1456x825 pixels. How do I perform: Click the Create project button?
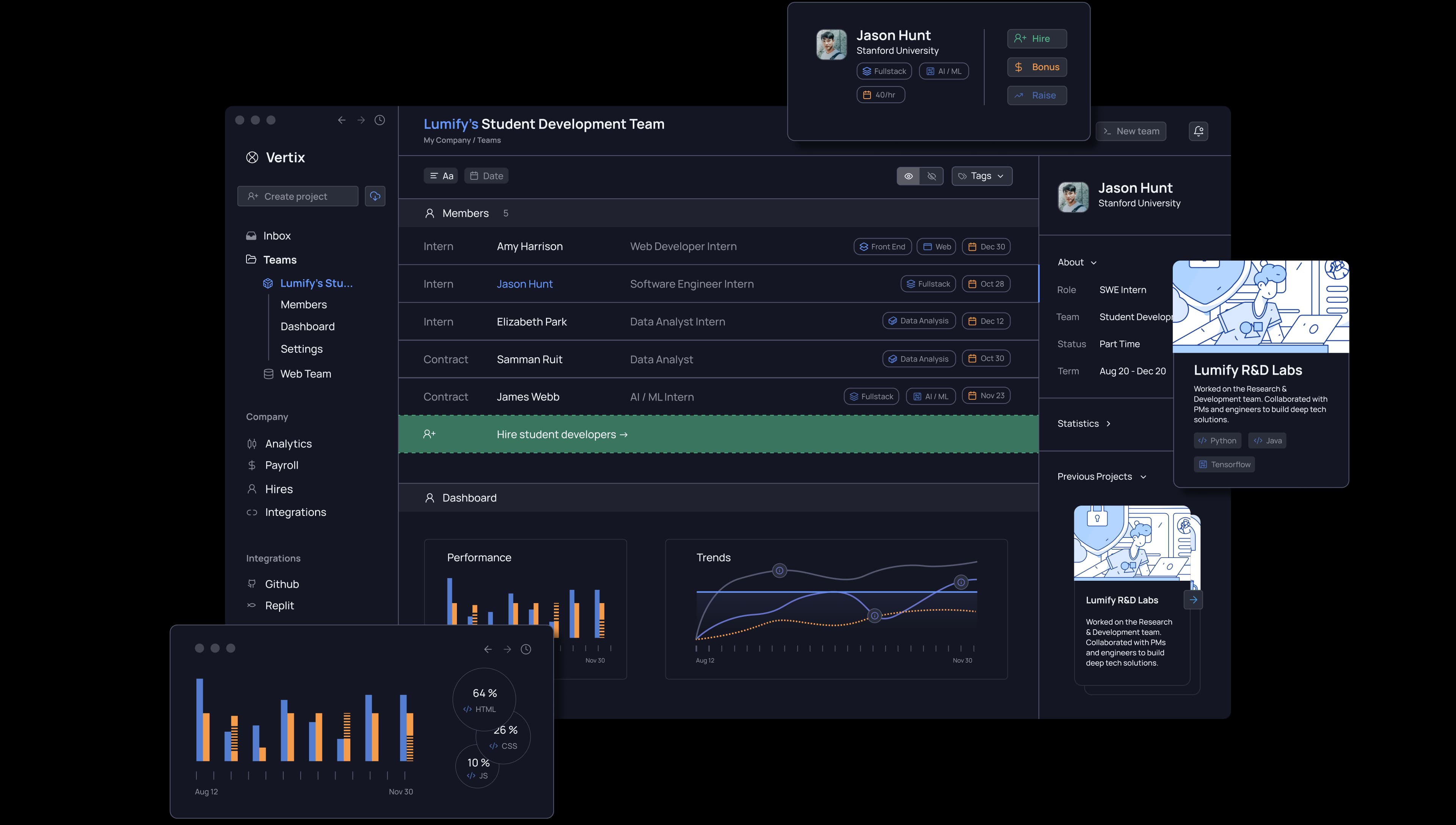(298, 196)
